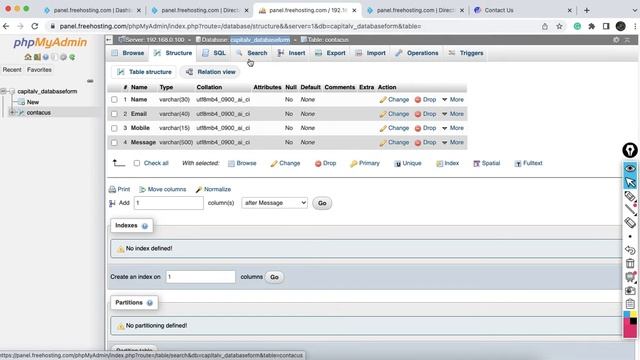Click the contacus table icon in tree
Screen dimensions: 640x360
pyautogui.click(x=22, y=113)
